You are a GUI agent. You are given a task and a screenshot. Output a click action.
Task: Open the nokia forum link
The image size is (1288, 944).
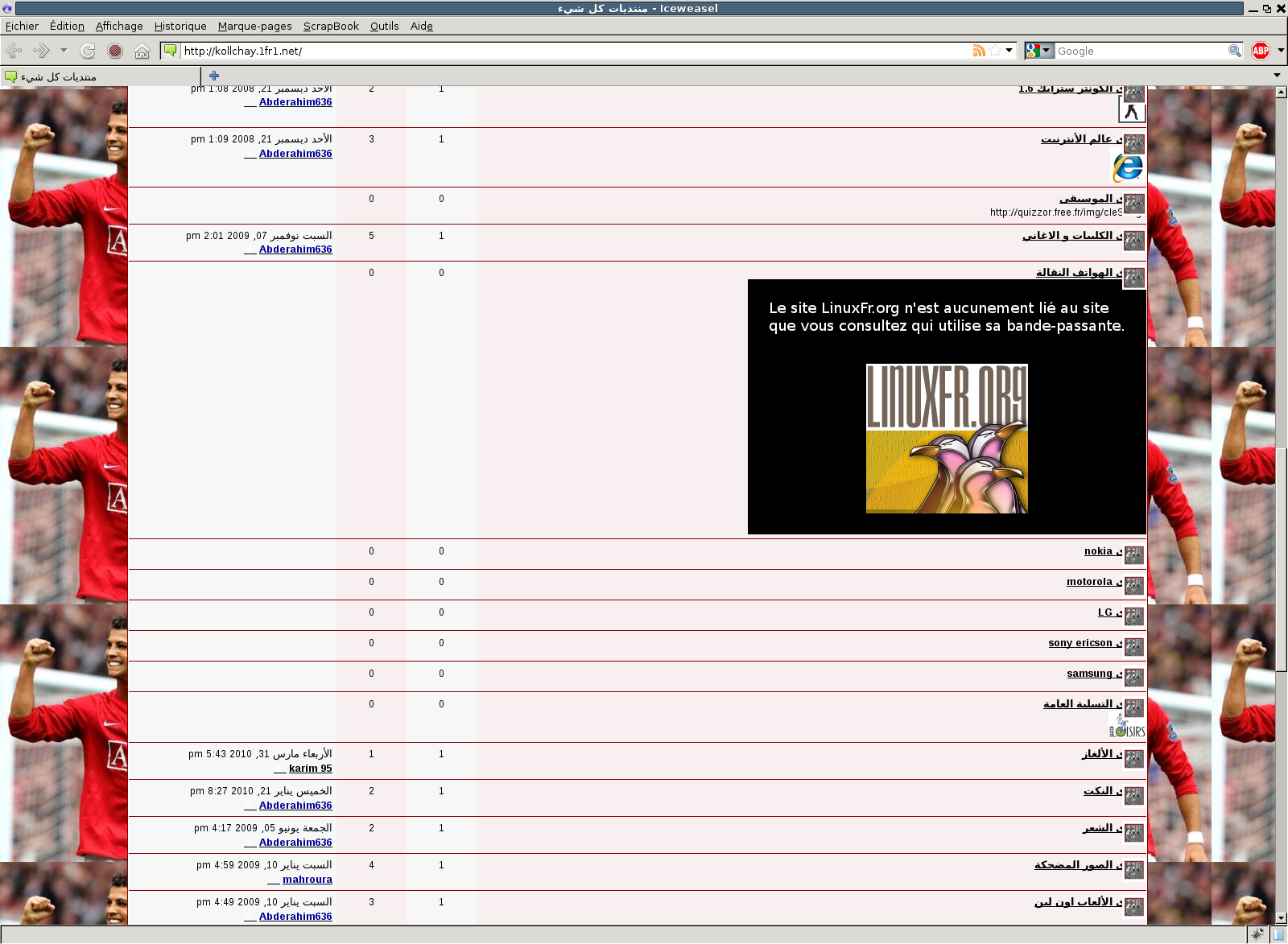click(1098, 551)
